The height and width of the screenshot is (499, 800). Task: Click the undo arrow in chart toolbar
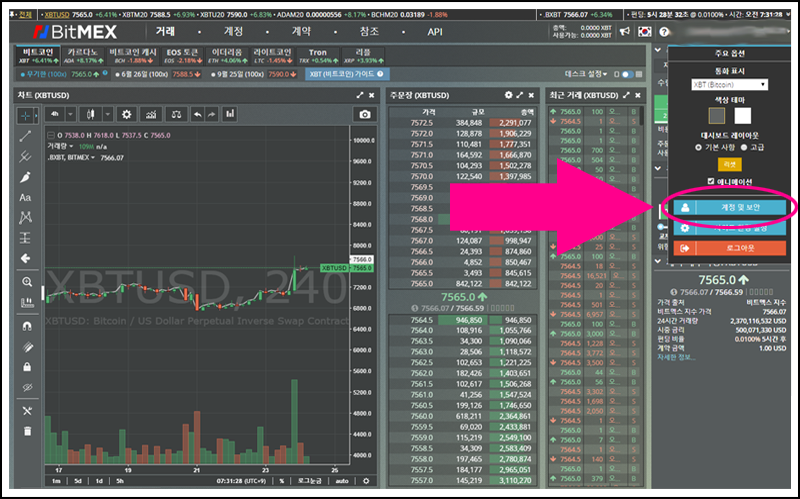[197, 114]
